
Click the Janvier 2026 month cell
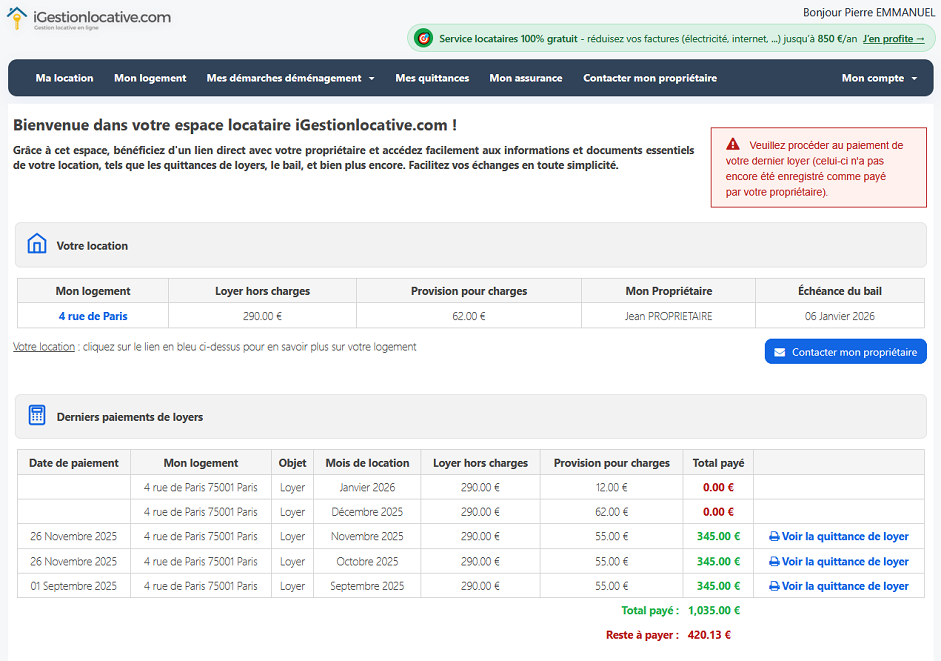pyautogui.click(x=367, y=487)
